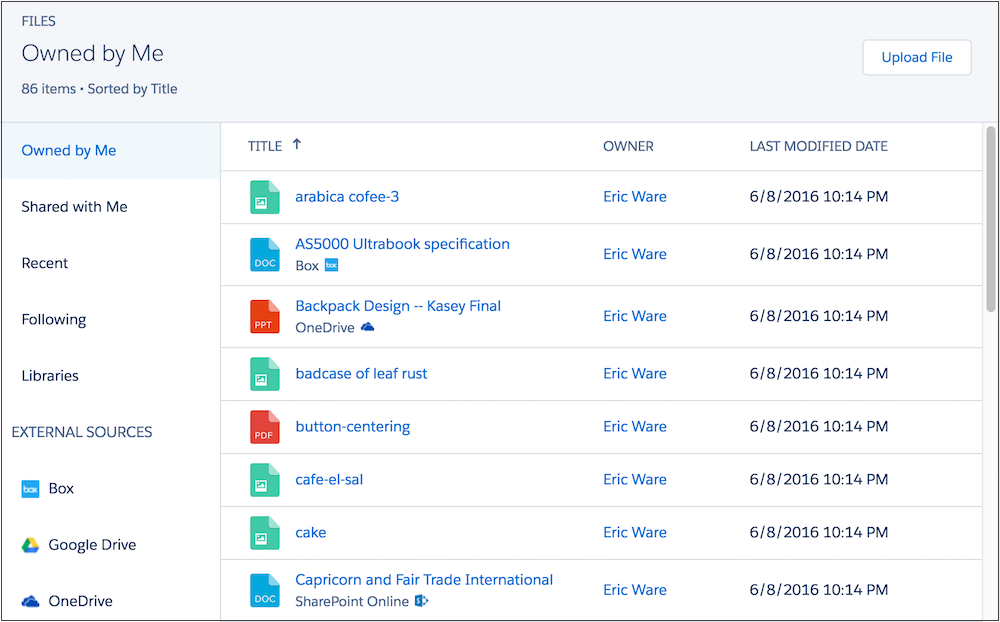Open the Shared with Me section

[x=75, y=207]
